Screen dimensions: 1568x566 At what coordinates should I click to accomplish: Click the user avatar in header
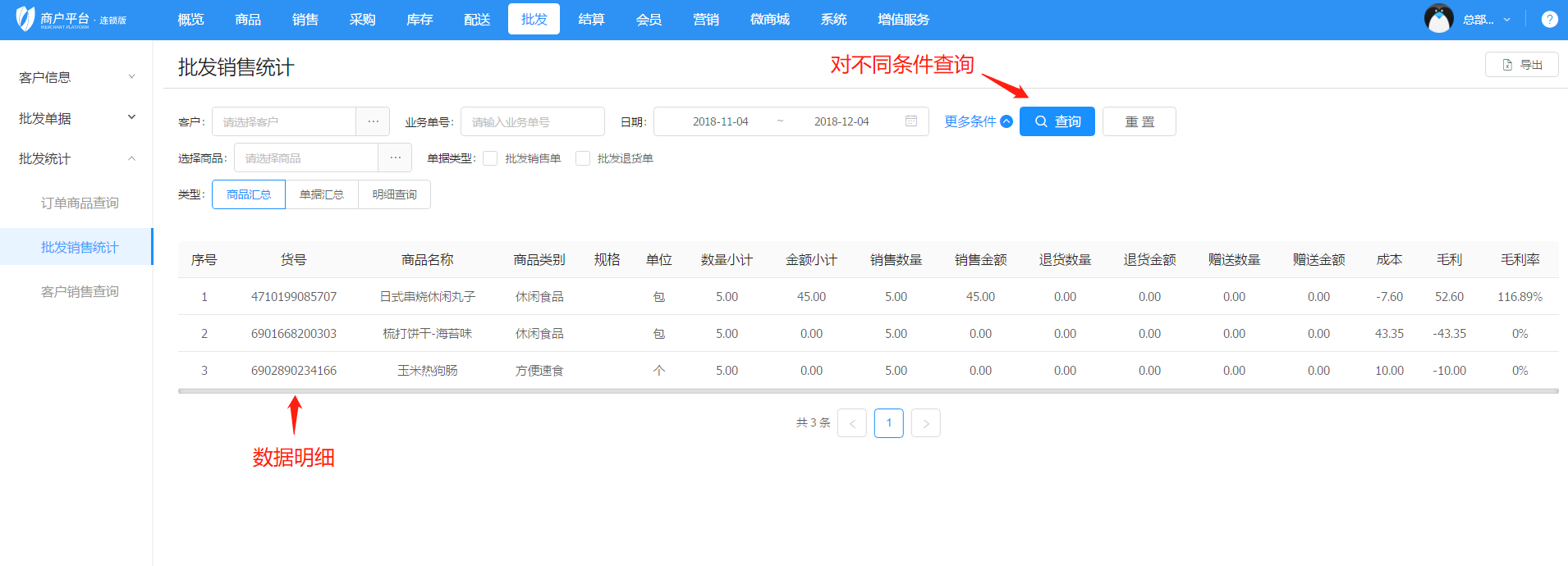tap(1438, 19)
